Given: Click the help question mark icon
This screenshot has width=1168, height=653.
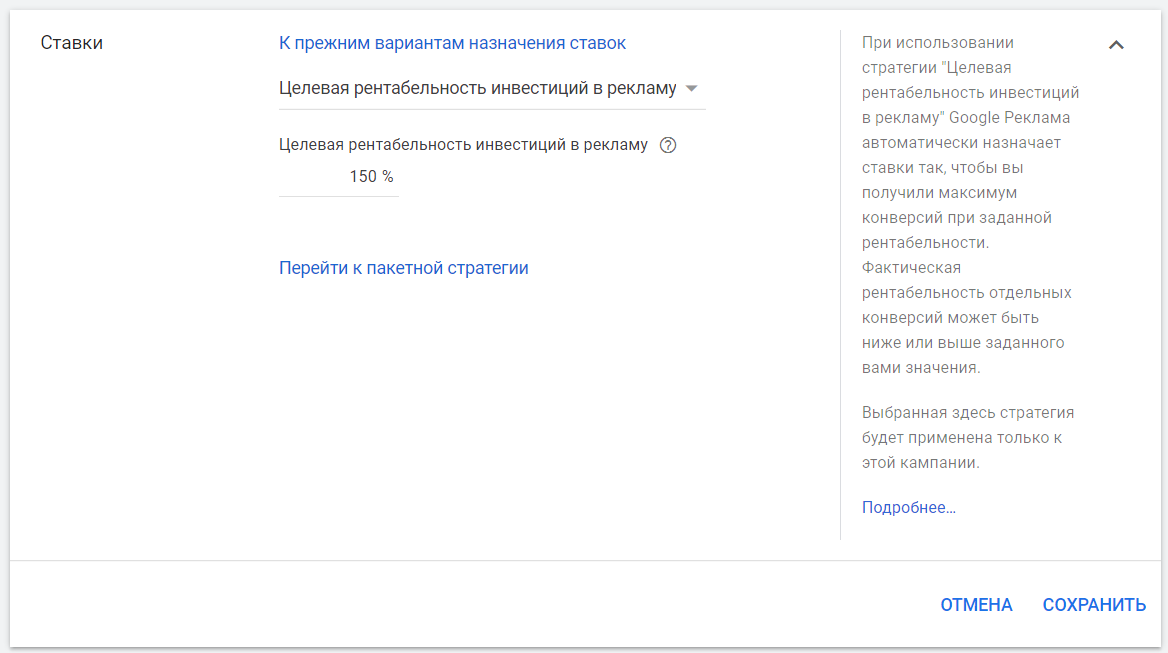Looking at the screenshot, I should 669,145.
